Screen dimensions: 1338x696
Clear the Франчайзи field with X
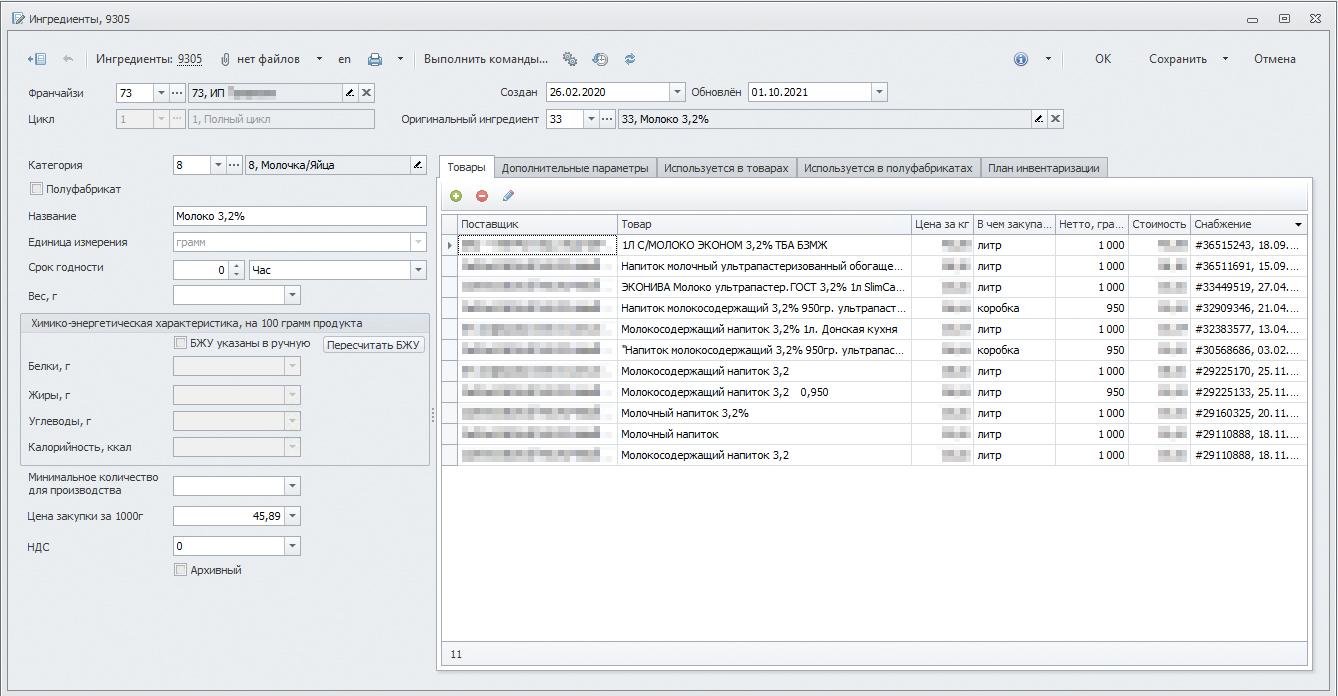[366, 93]
